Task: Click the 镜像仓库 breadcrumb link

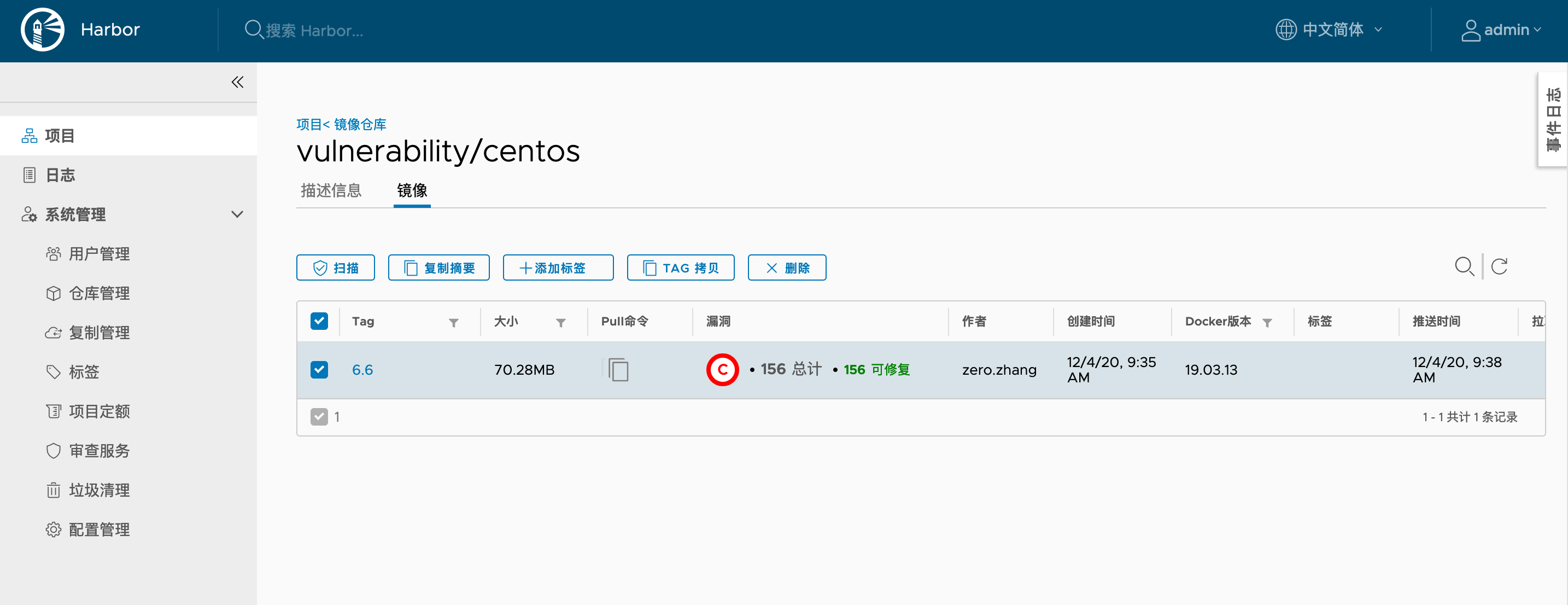Action: [x=360, y=124]
